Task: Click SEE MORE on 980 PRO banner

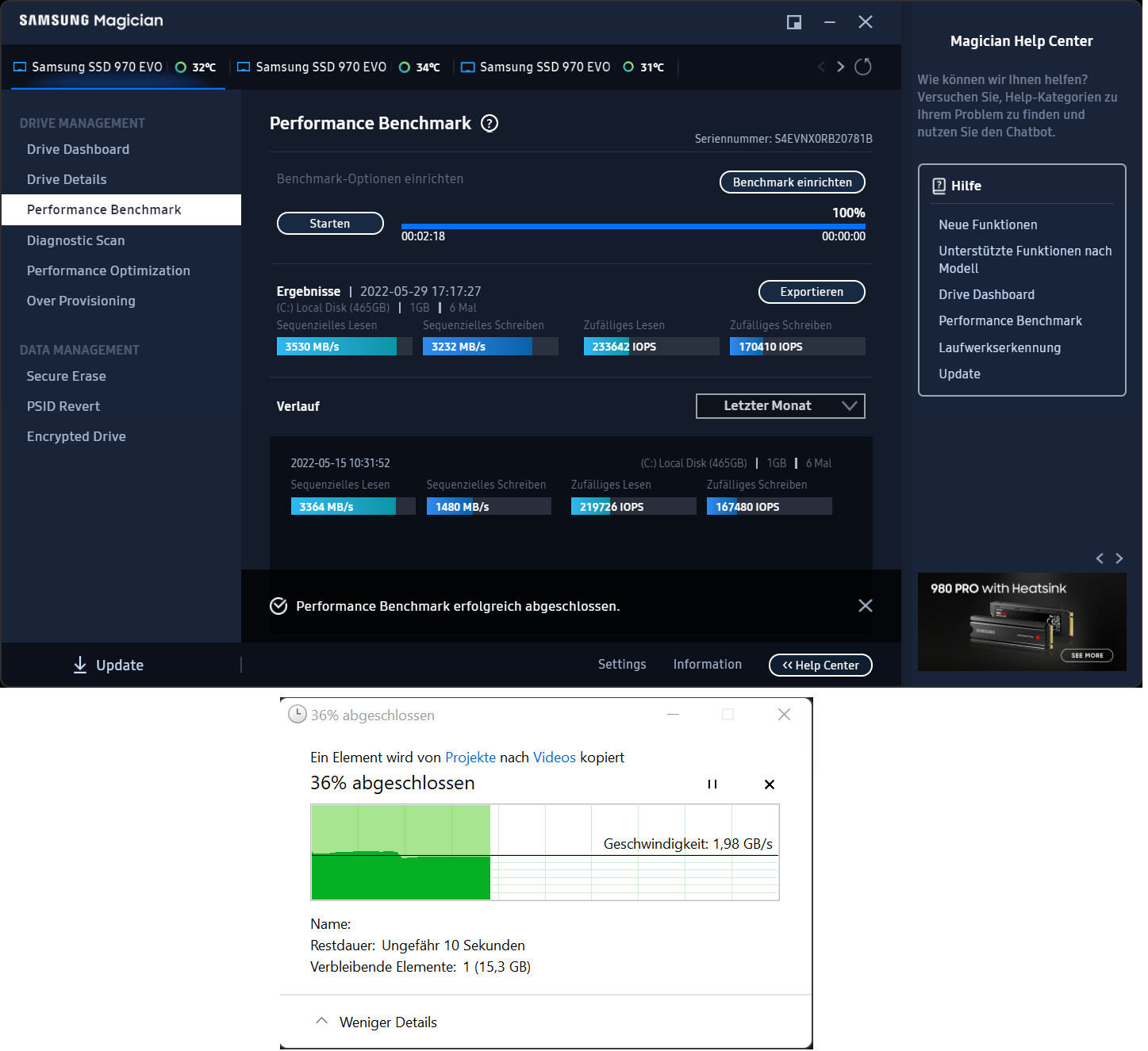Action: pyautogui.click(x=1087, y=655)
